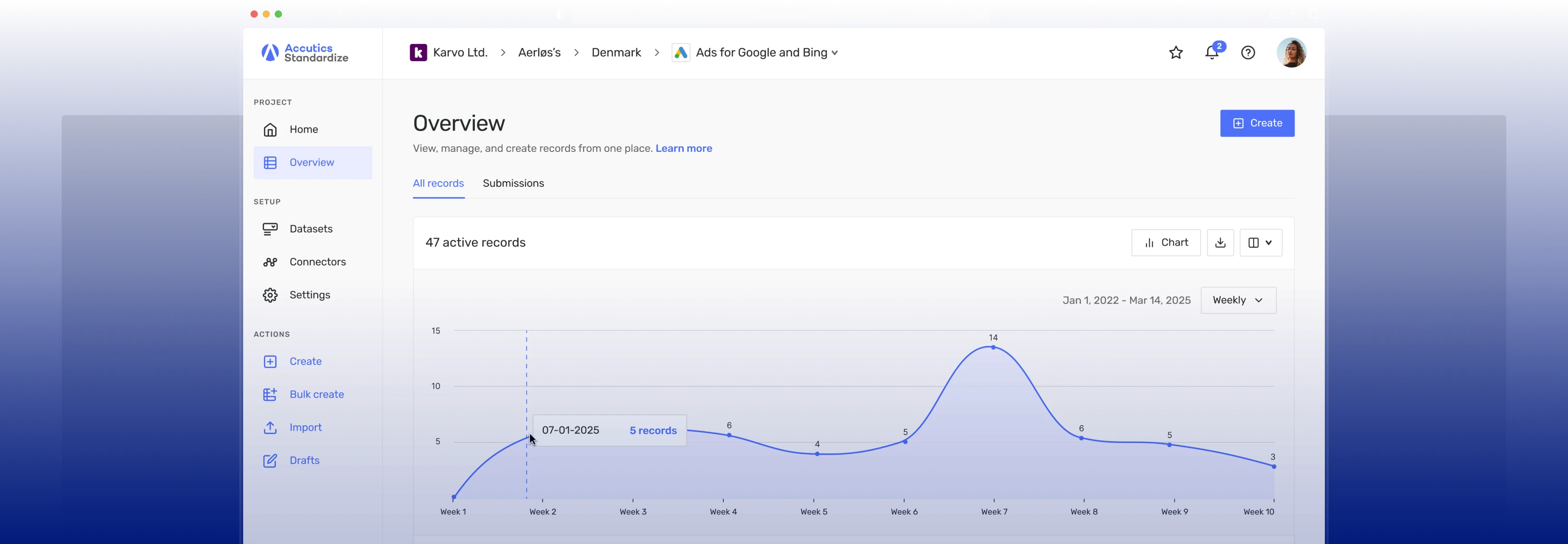Screen dimensions: 1568x544
Task: Open Connectors from the sidebar
Action: click(x=317, y=262)
